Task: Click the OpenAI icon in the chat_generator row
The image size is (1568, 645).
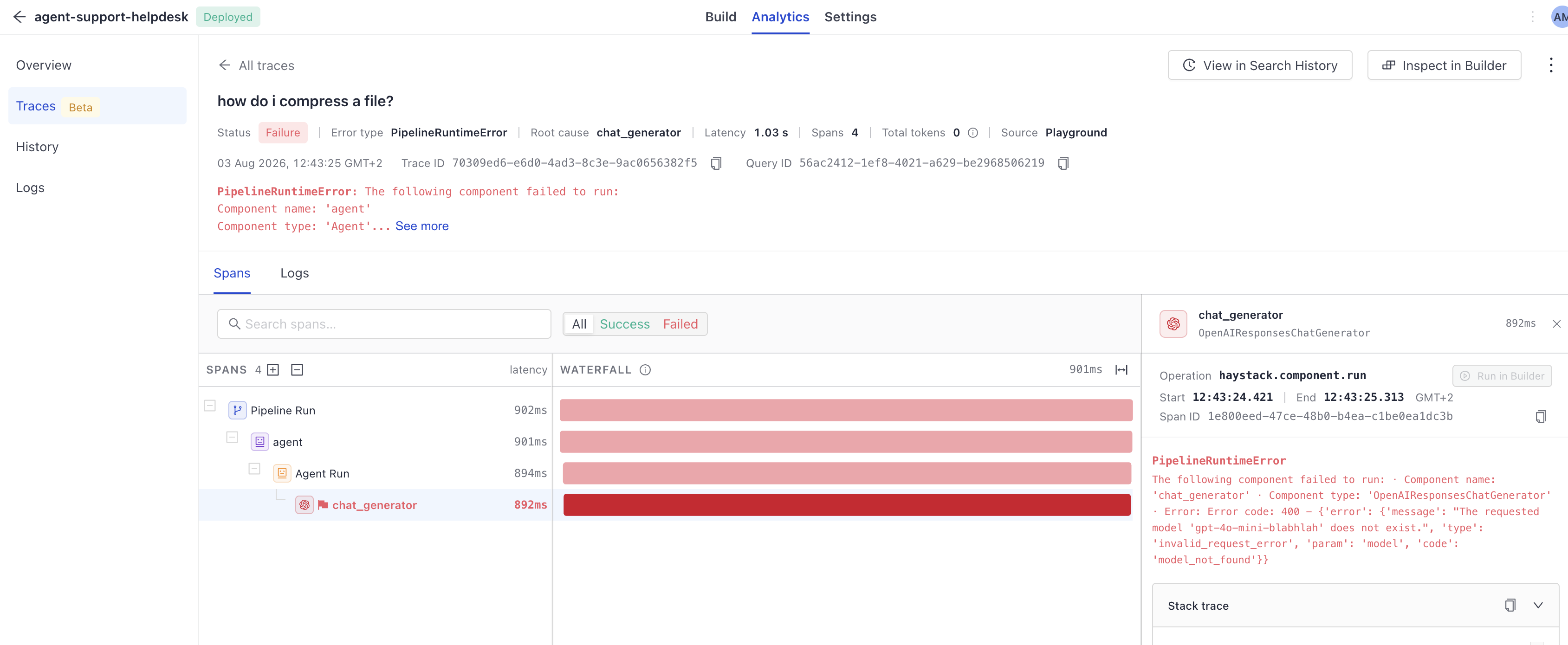Action: click(305, 505)
